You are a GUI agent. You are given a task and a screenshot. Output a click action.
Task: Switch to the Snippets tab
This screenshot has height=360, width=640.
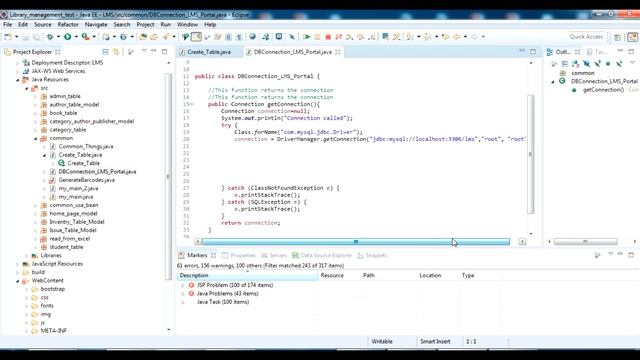click(372, 256)
